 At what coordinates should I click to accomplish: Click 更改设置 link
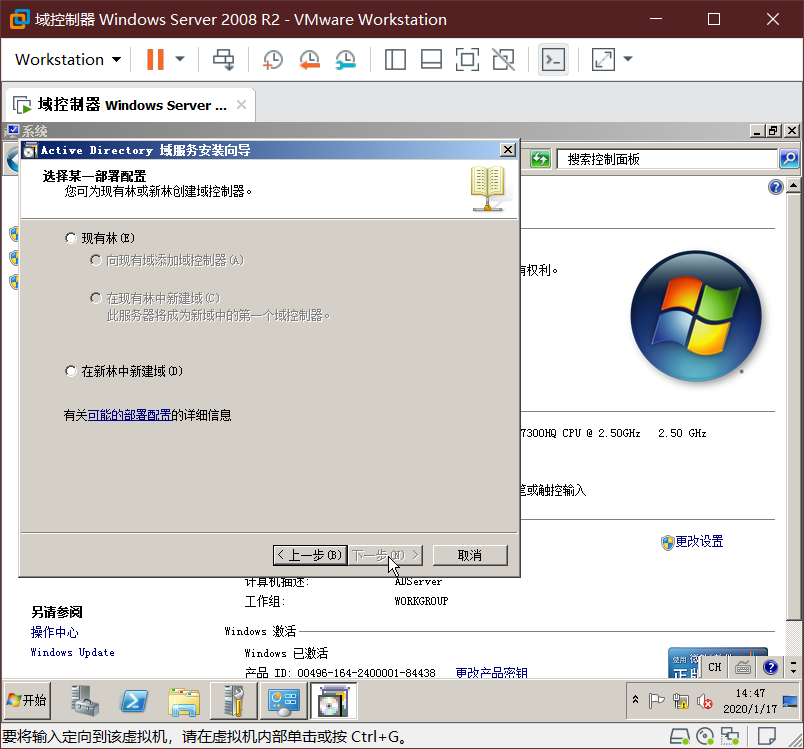tap(699, 541)
